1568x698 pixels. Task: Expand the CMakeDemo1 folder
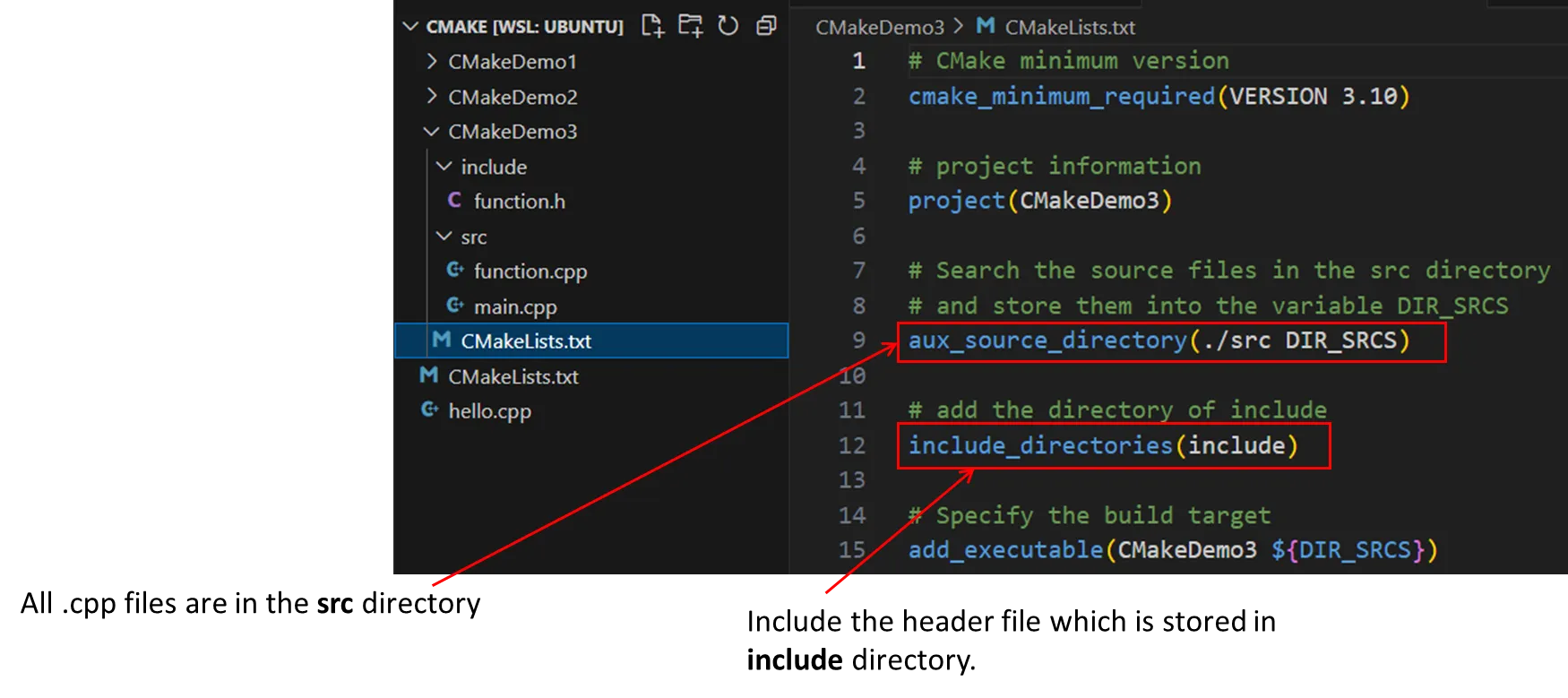(432, 61)
